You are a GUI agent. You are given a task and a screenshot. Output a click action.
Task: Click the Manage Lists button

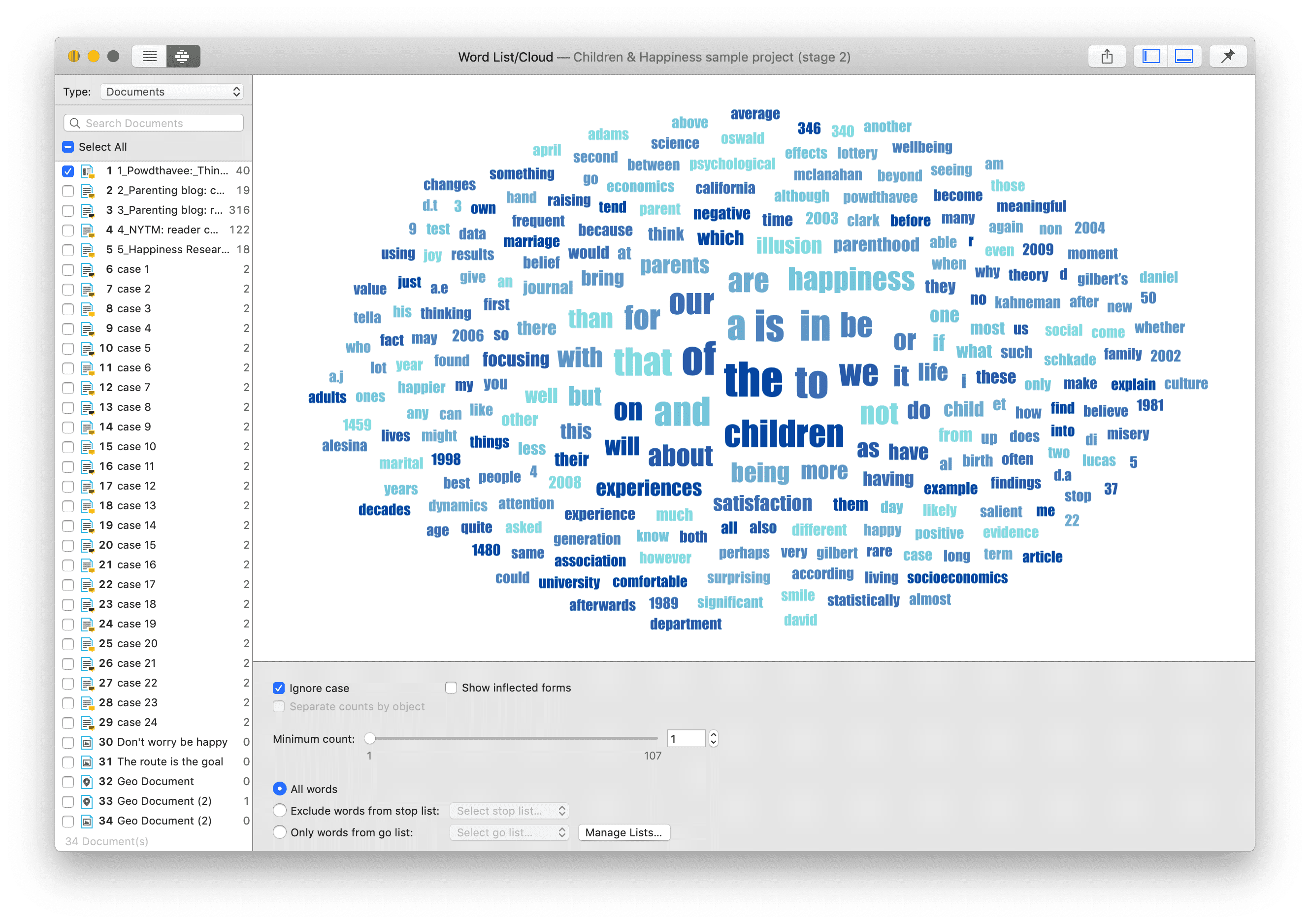[x=623, y=833]
